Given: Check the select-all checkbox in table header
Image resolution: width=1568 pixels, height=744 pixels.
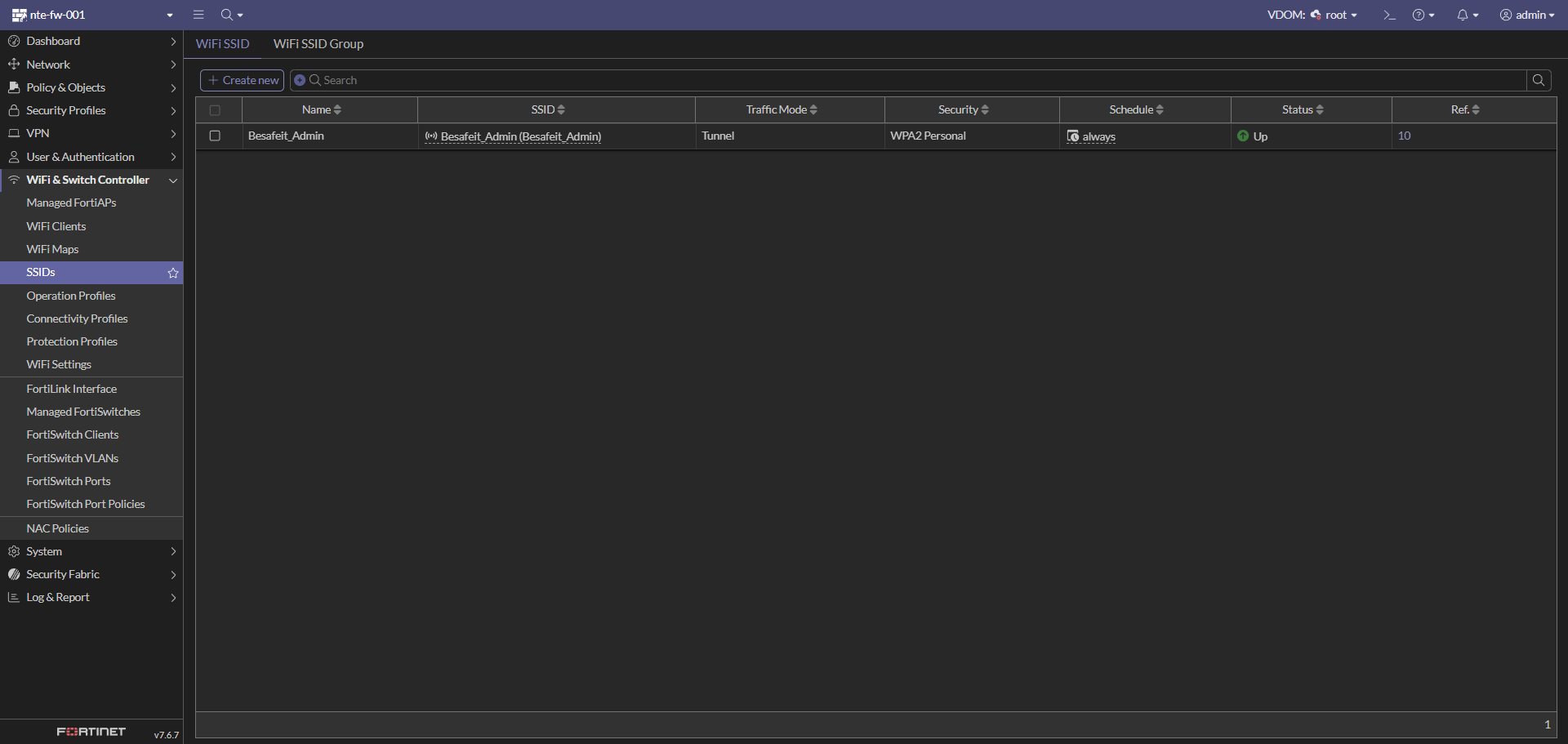Looking at the screenshot, I should click(215, 110).
